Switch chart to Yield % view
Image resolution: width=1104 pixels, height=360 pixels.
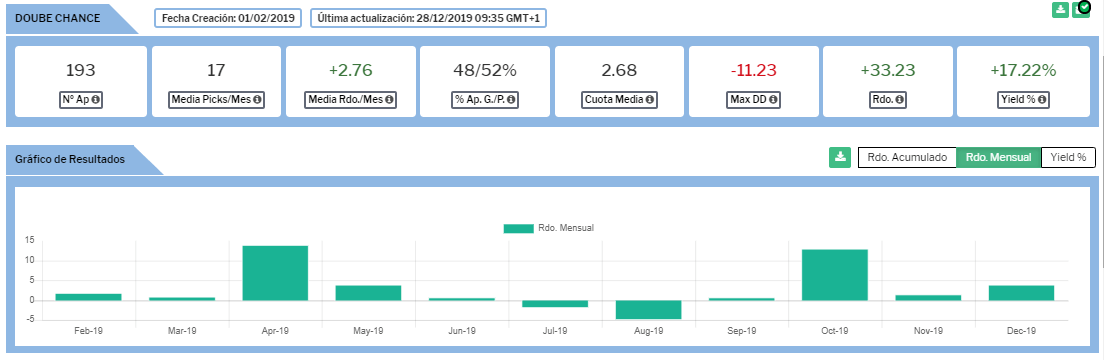click(x=1068, y=158)
